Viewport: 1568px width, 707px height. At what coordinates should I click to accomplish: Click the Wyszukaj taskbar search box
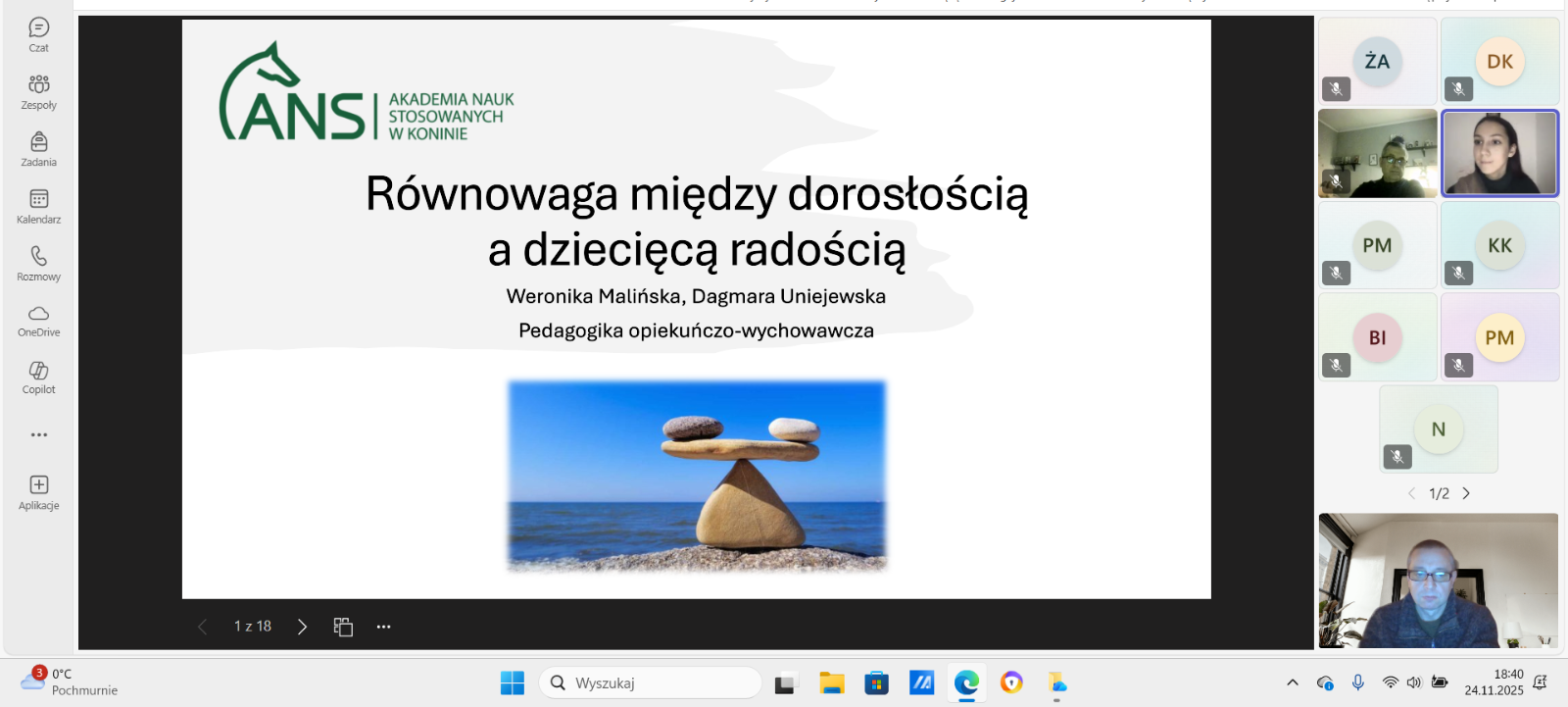click(651, 682)
